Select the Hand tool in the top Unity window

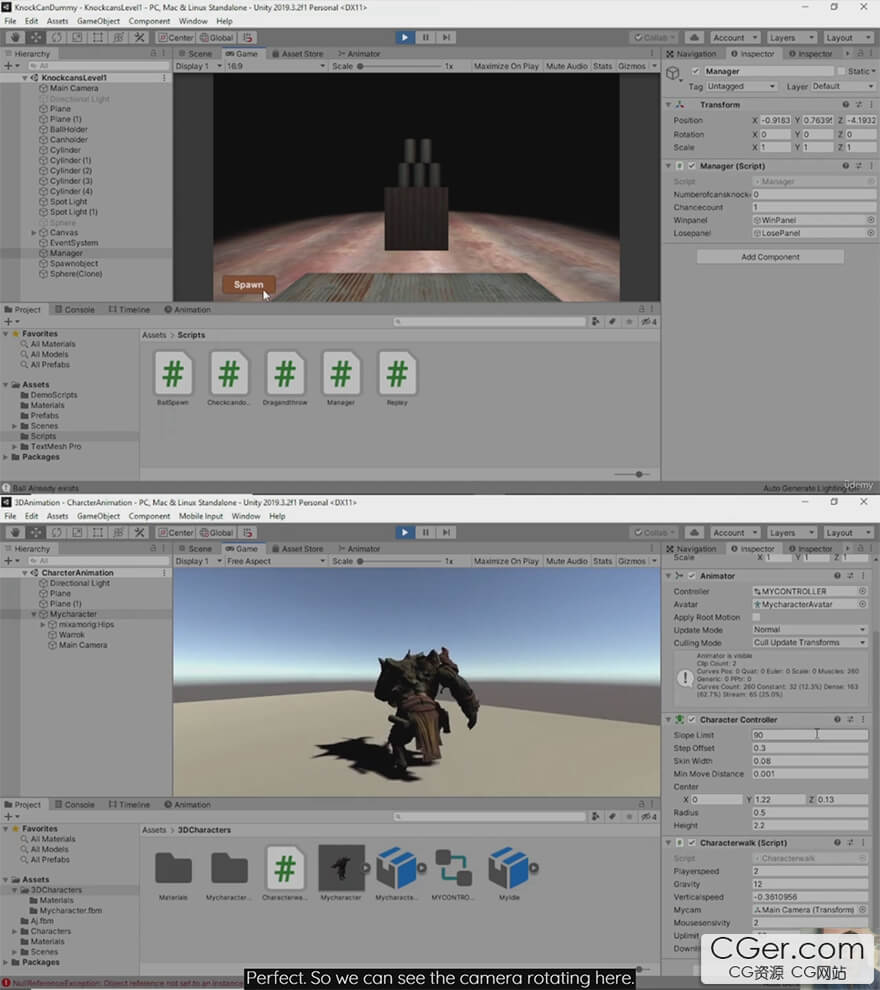coord(15,37)
